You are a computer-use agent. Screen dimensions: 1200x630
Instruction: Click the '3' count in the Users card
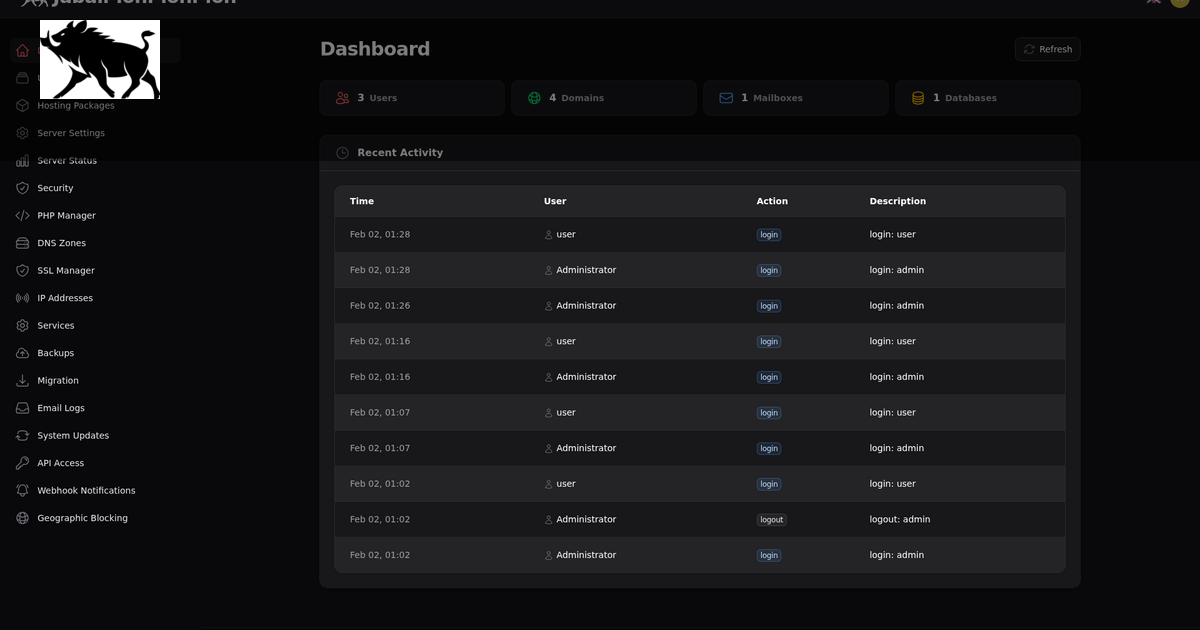(x=361, y=98)
